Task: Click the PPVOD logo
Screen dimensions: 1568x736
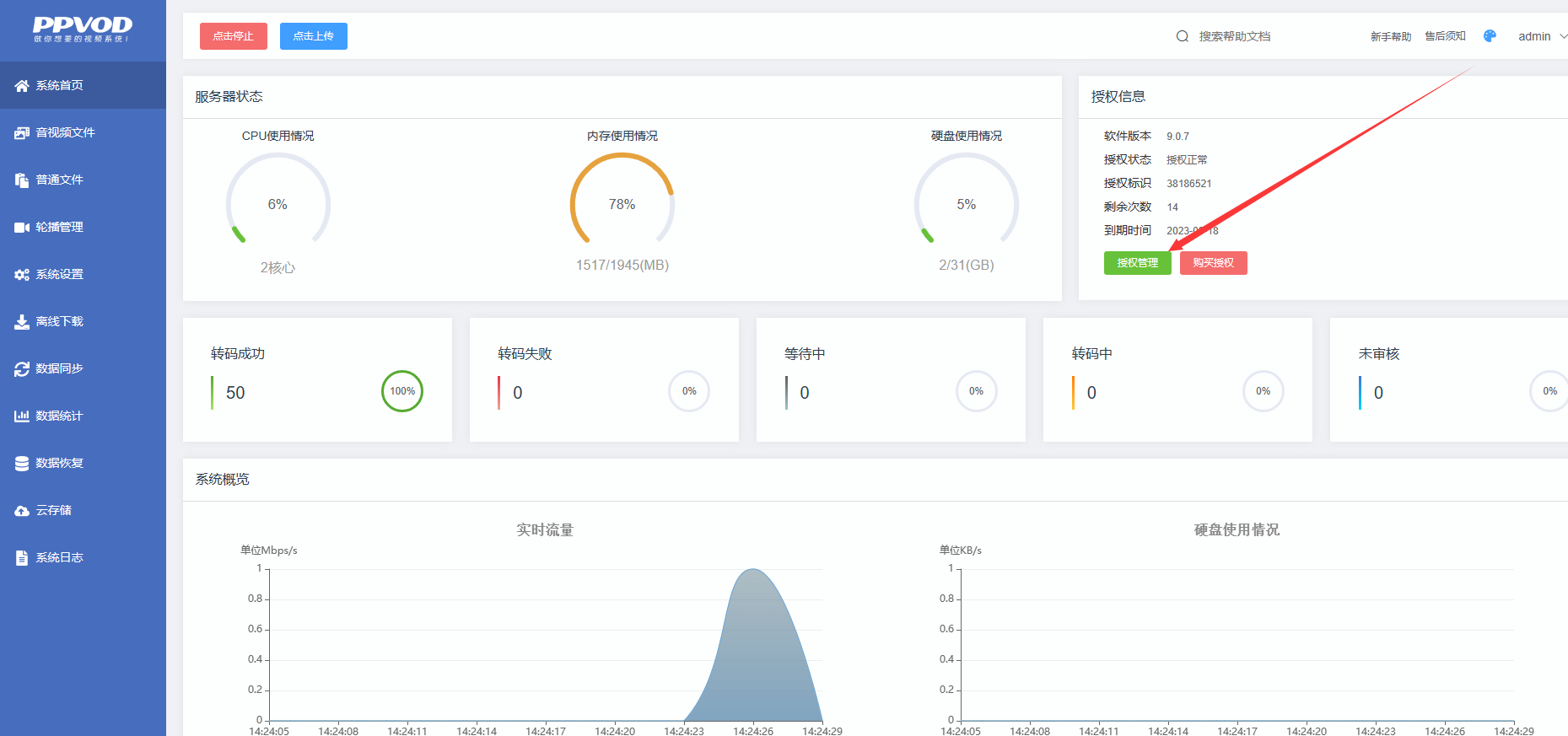Action: coord(83,29)
